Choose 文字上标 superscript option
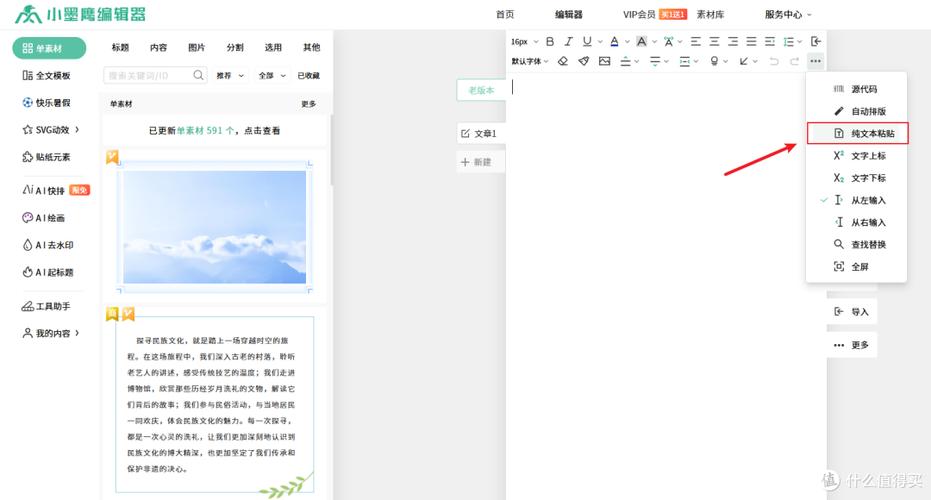Image resolution: width=931 pixels, height=500 pixels. pyautogui.click(x=856, y=156)
